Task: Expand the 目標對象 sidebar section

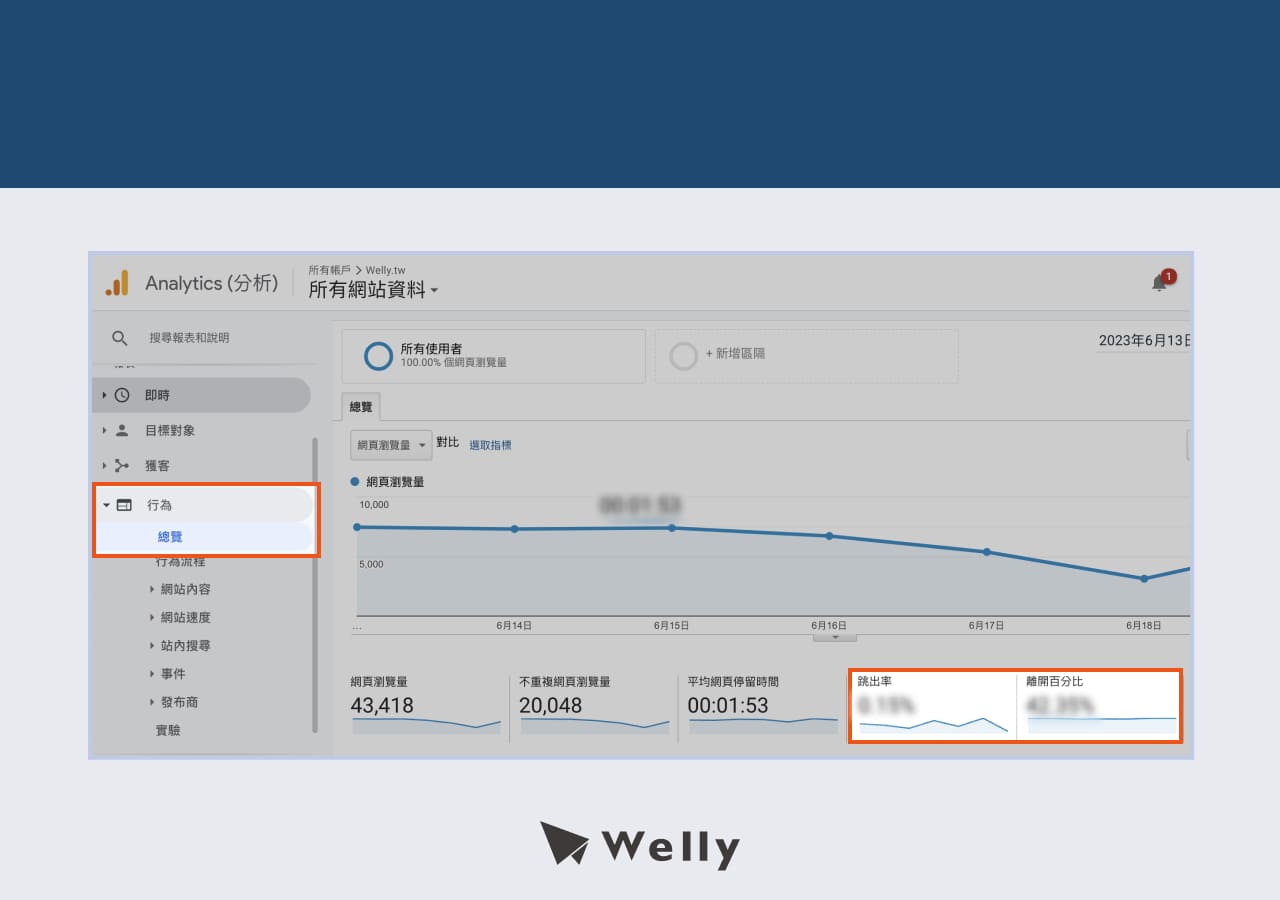Action: click(104, 430)
